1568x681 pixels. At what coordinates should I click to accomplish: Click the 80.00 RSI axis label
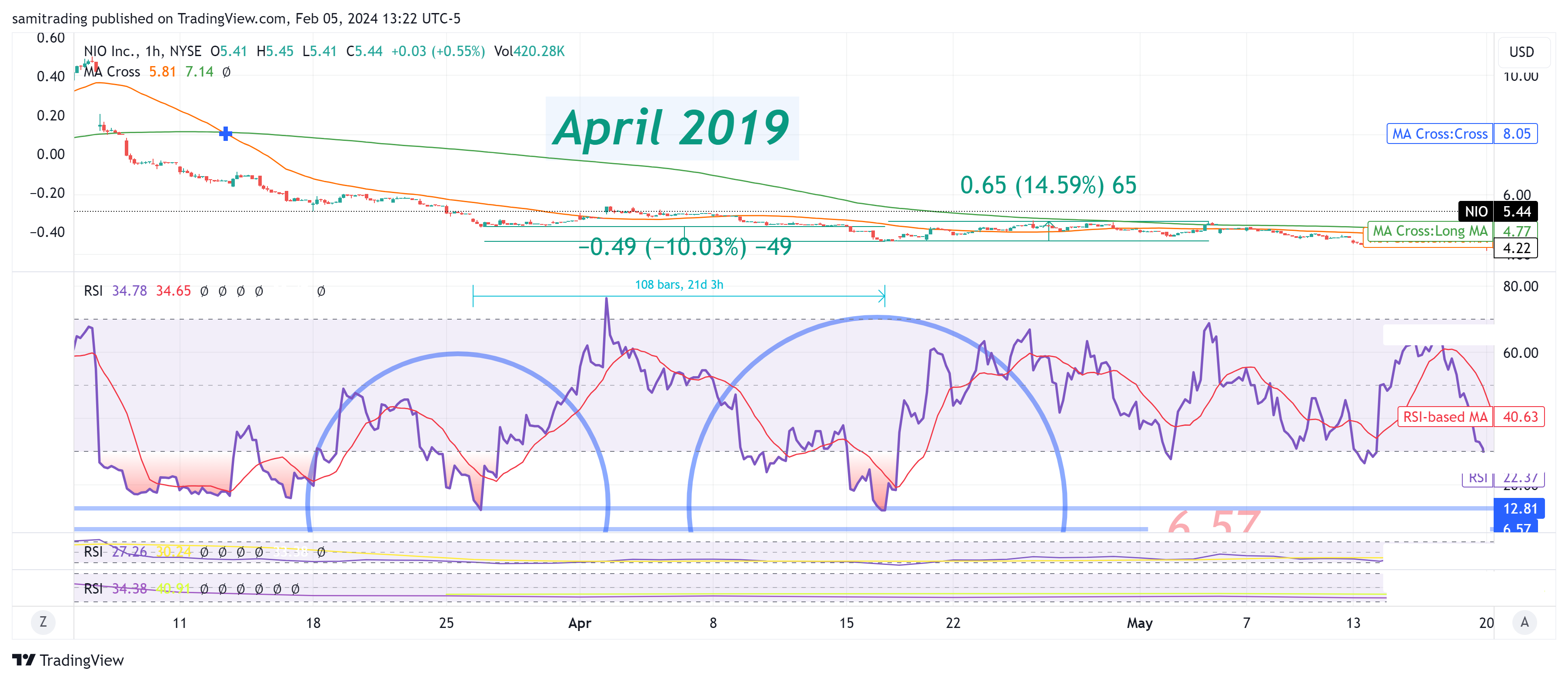tap(1520, 286)
